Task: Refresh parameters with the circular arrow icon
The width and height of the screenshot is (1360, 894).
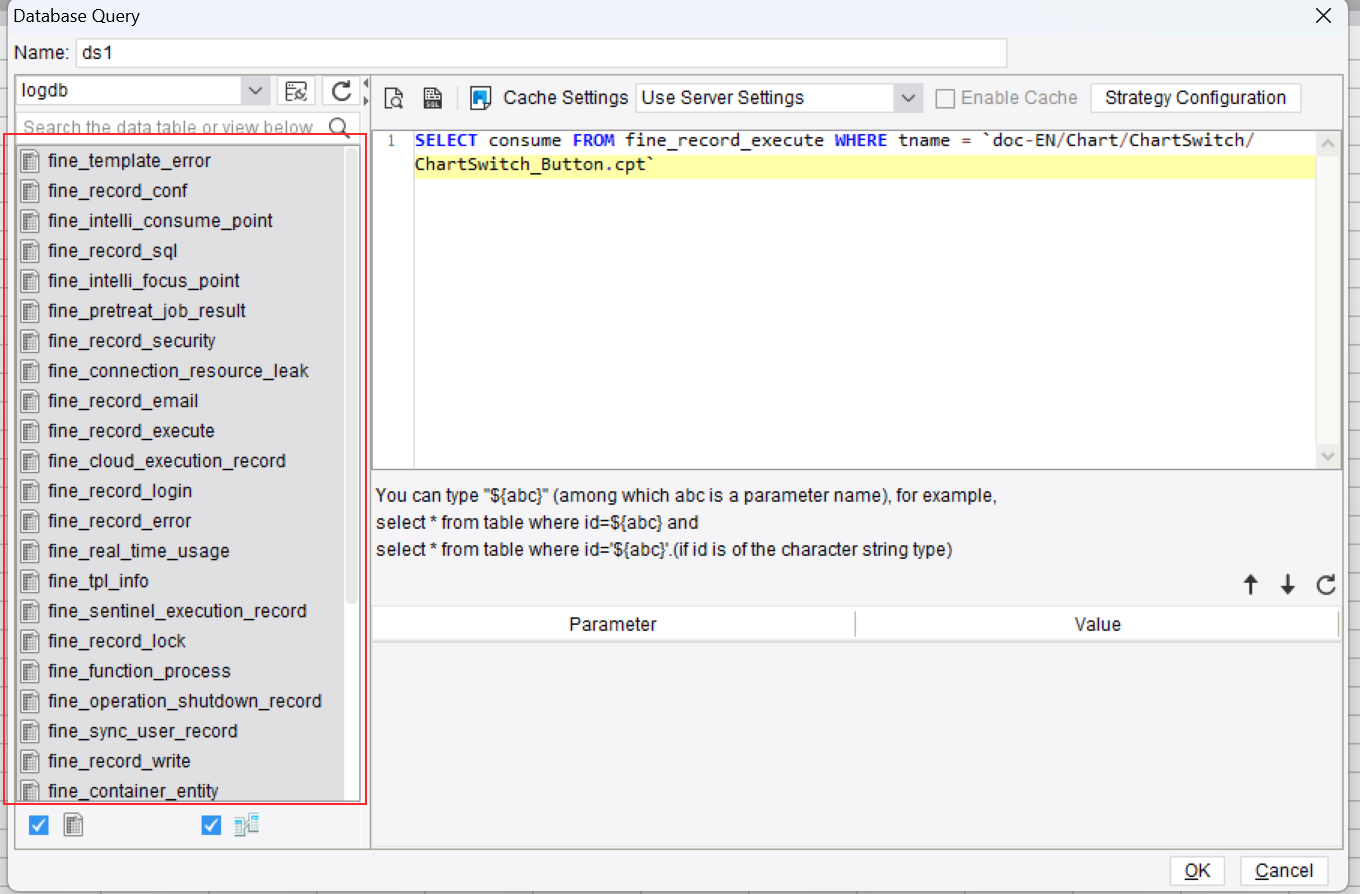Action: point(1326,585)
